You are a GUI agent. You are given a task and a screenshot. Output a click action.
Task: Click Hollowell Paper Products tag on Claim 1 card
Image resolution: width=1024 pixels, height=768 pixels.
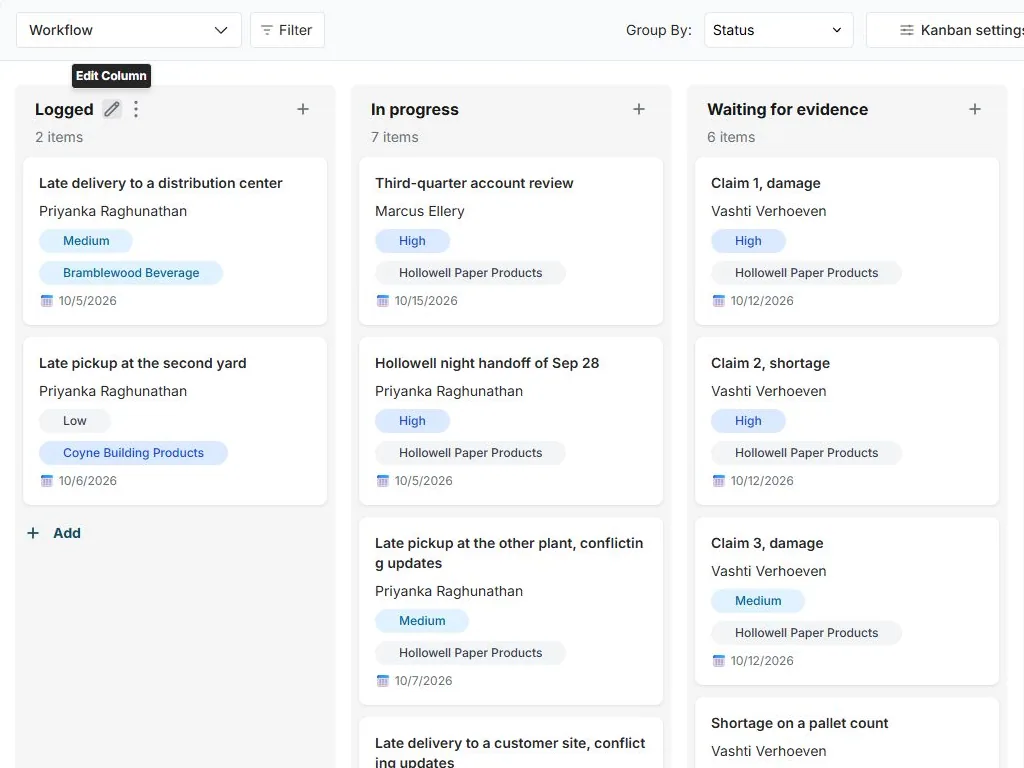tap(807, 273)
